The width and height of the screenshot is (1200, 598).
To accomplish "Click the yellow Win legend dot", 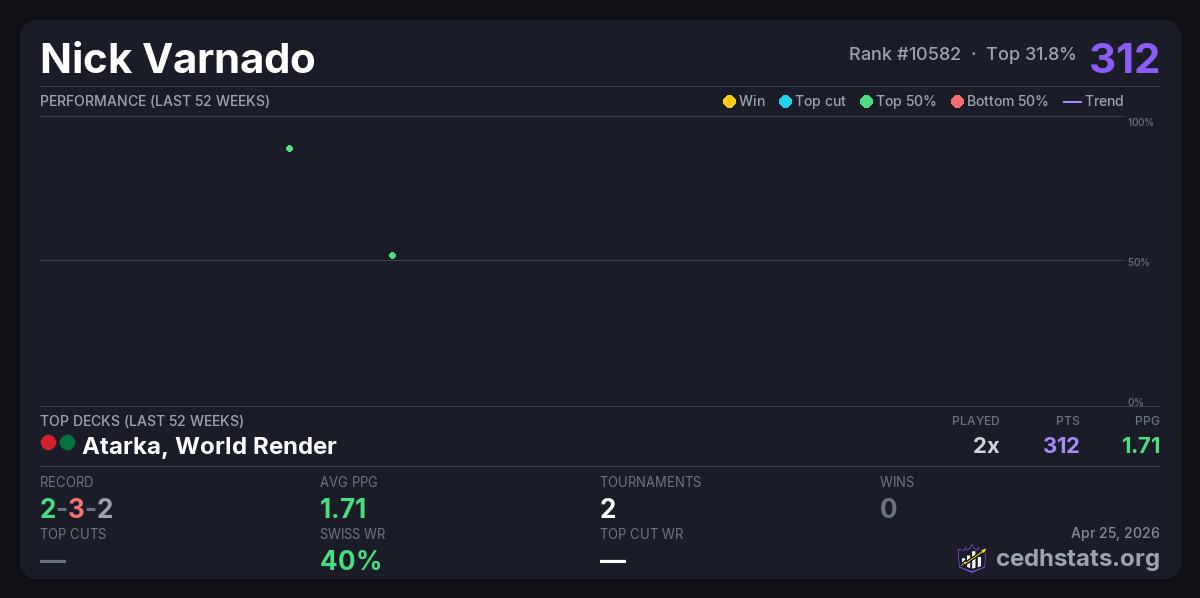I will coord(729,101).
